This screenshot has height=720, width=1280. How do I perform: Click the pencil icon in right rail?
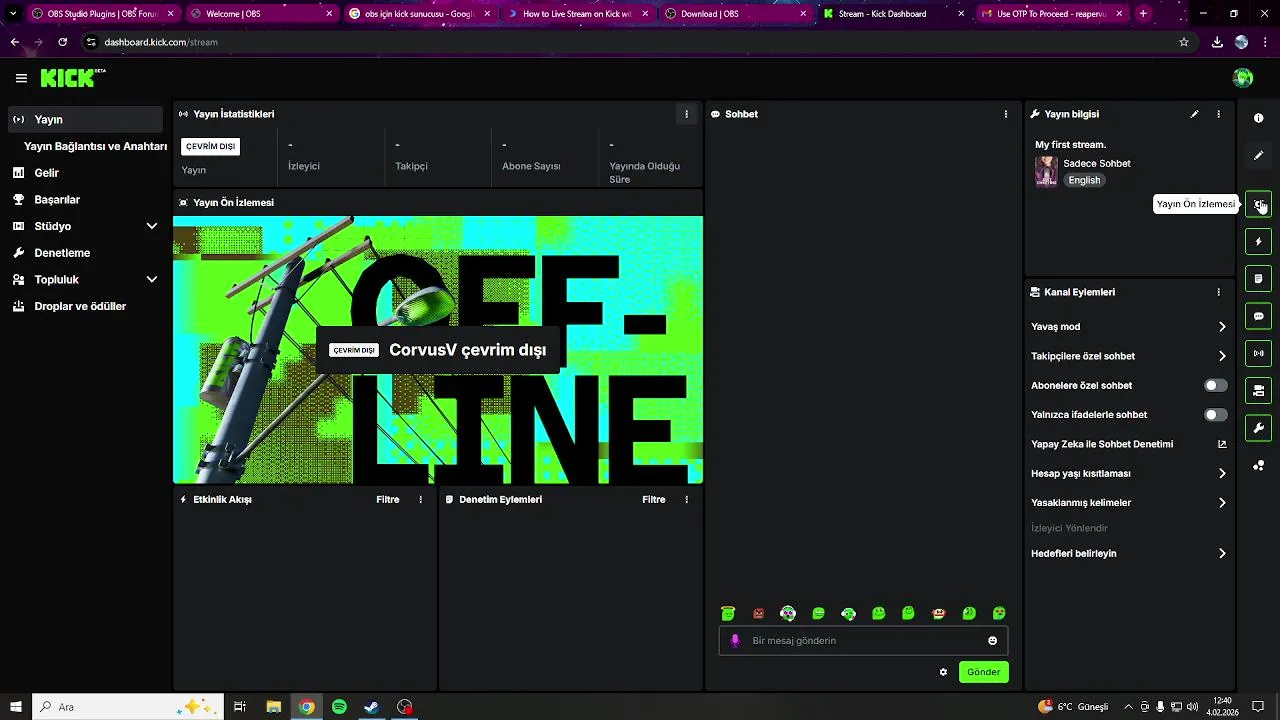point(1258,155)
